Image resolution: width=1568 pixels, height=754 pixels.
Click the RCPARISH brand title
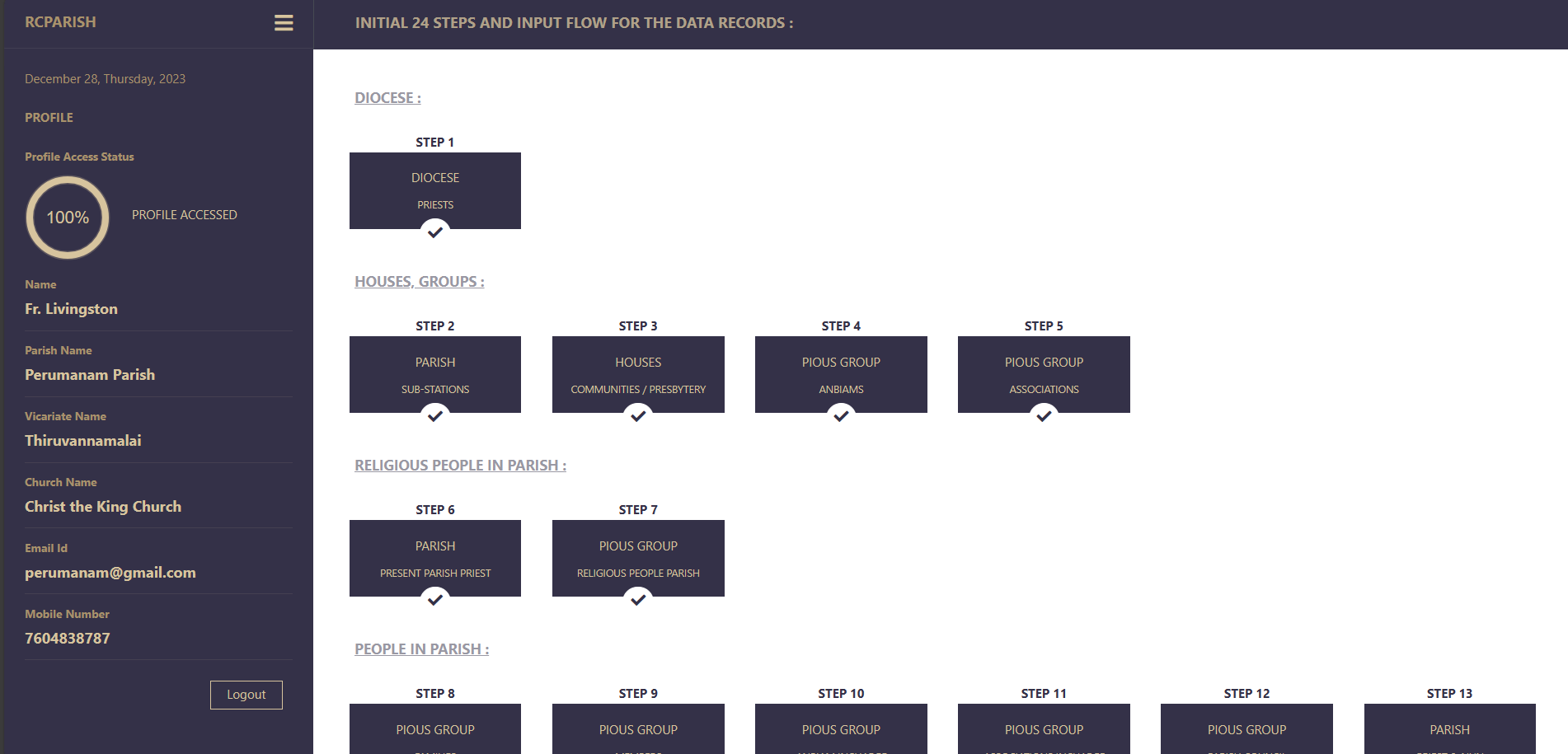[60, 22]
